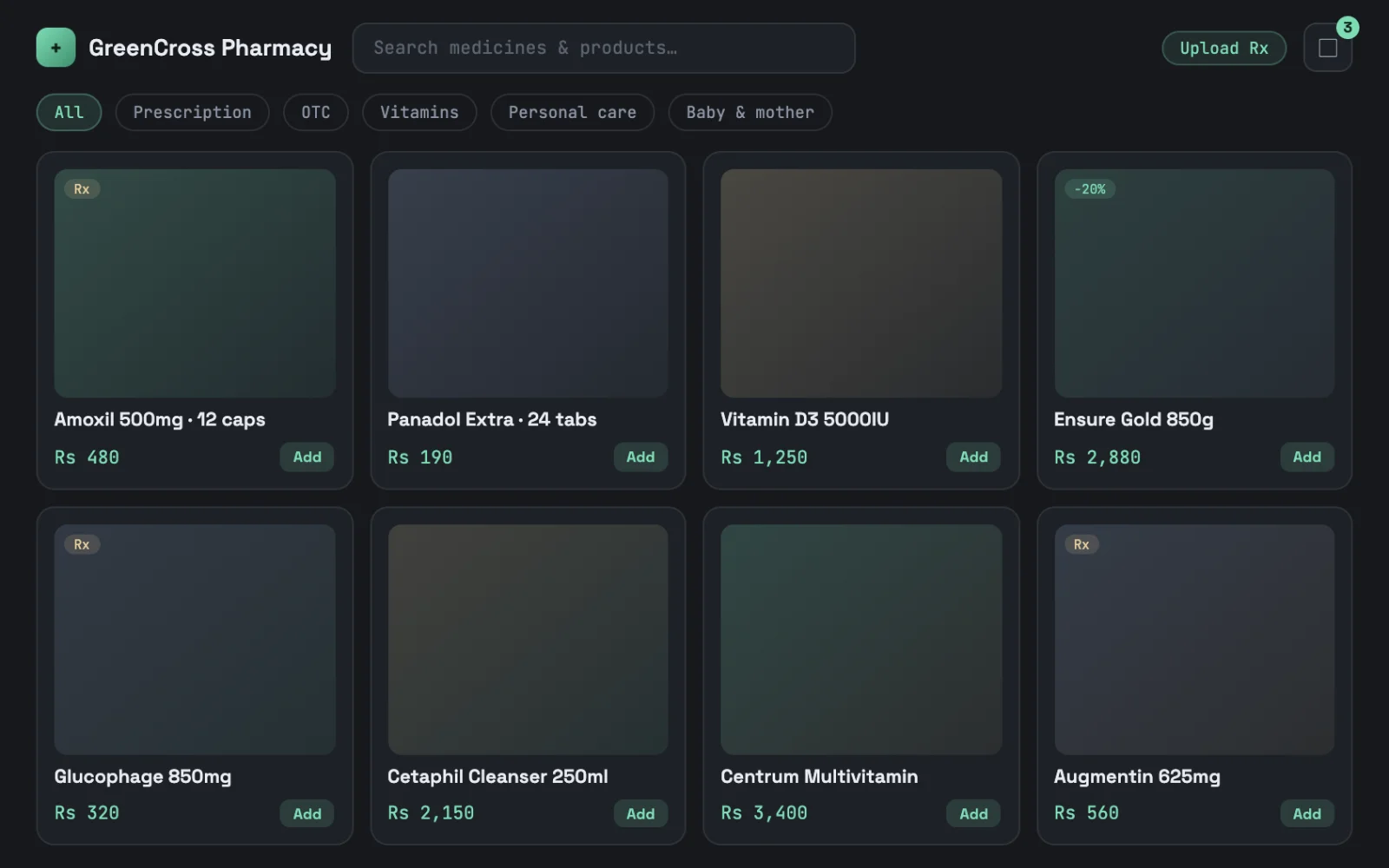The width and height of the screenshot is (1389, 868).
Task: Open Cetaphil Cleanser product image
Action: pos(528,639)
